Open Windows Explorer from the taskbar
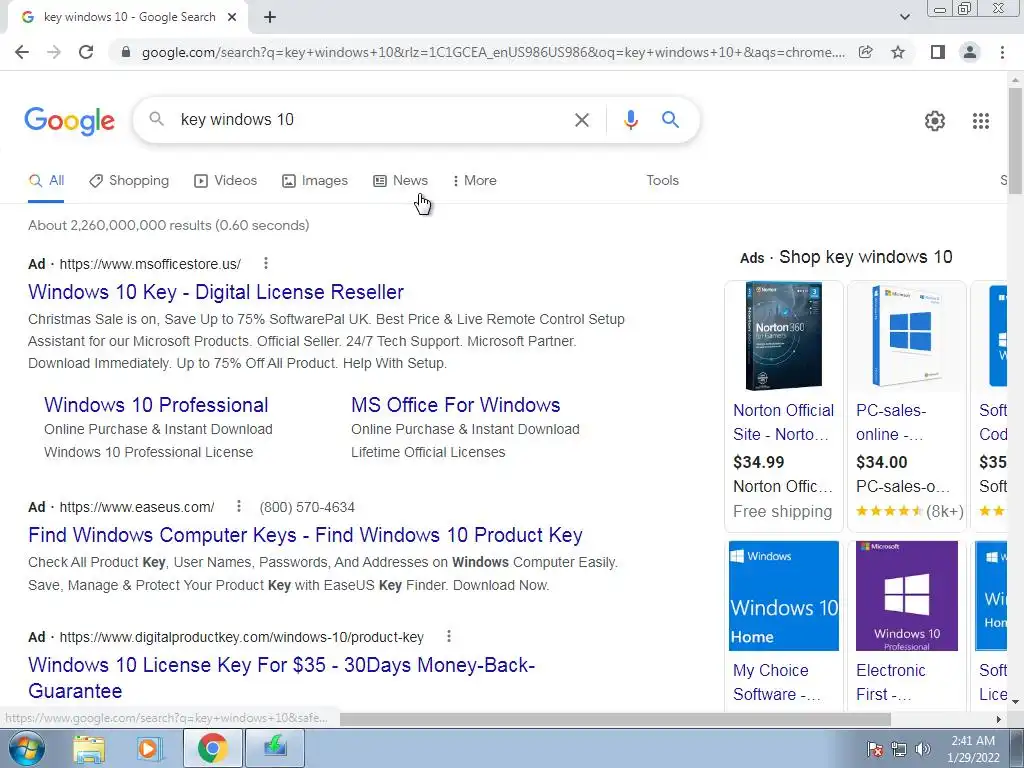 [x=89, y=748]
